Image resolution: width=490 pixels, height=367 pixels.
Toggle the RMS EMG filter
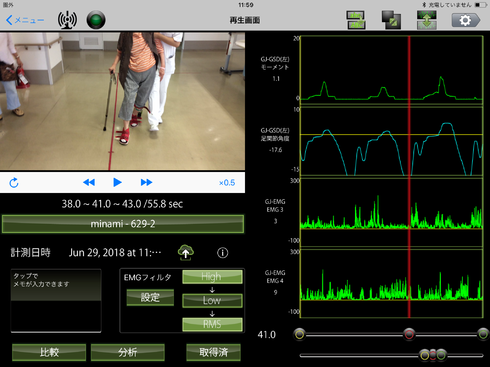(212, 324)
